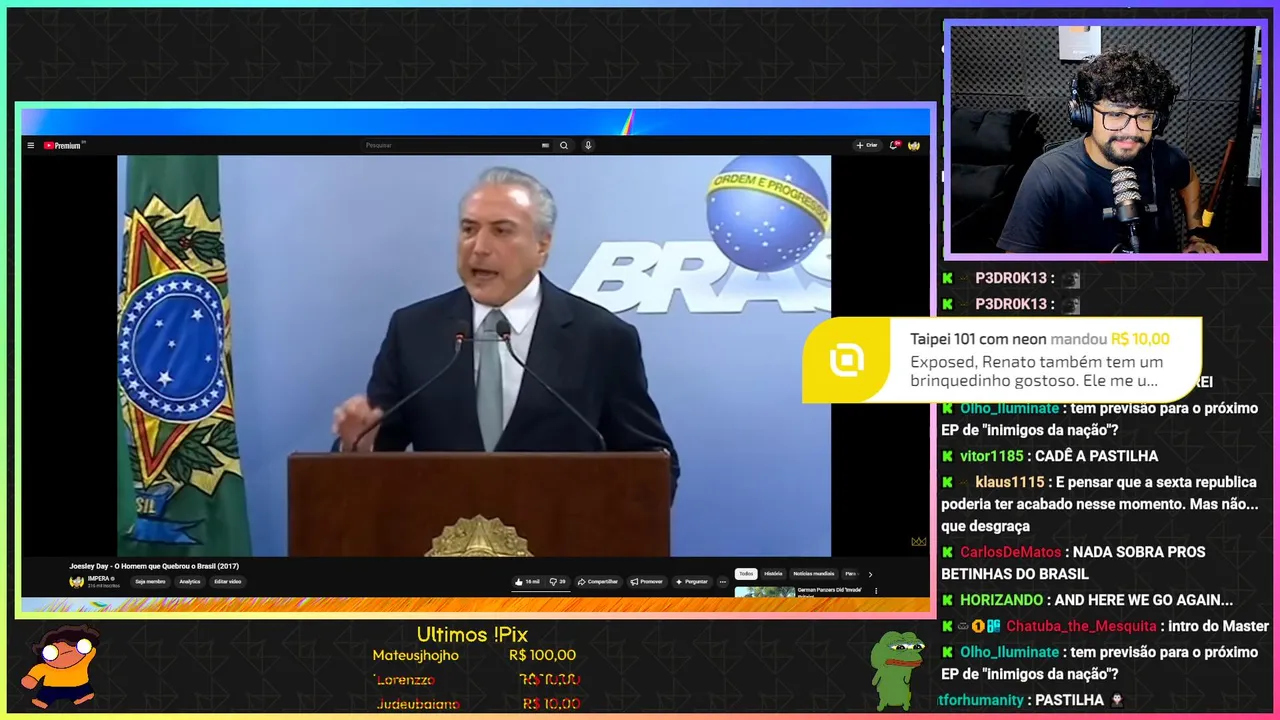
Task: Click klaus1115 username in chat
Action: coord(1009,482)
